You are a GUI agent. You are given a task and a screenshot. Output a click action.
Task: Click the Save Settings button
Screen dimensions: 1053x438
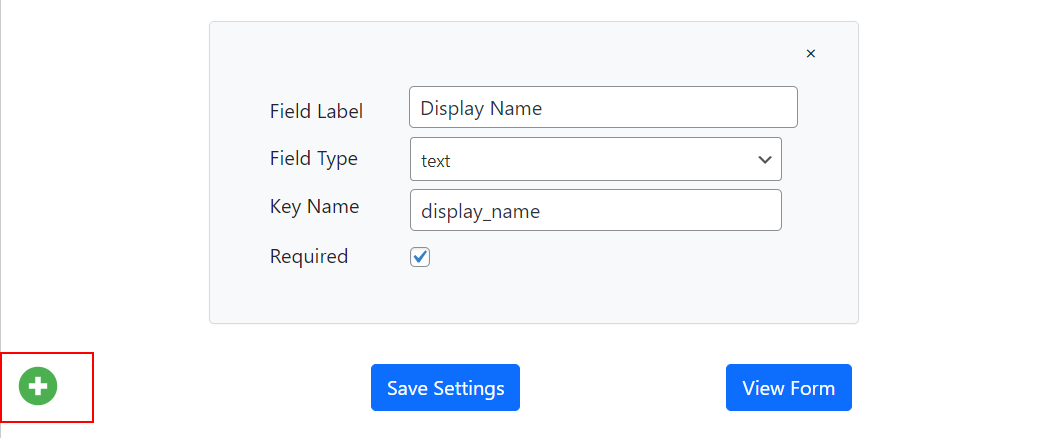click(445, 388)
